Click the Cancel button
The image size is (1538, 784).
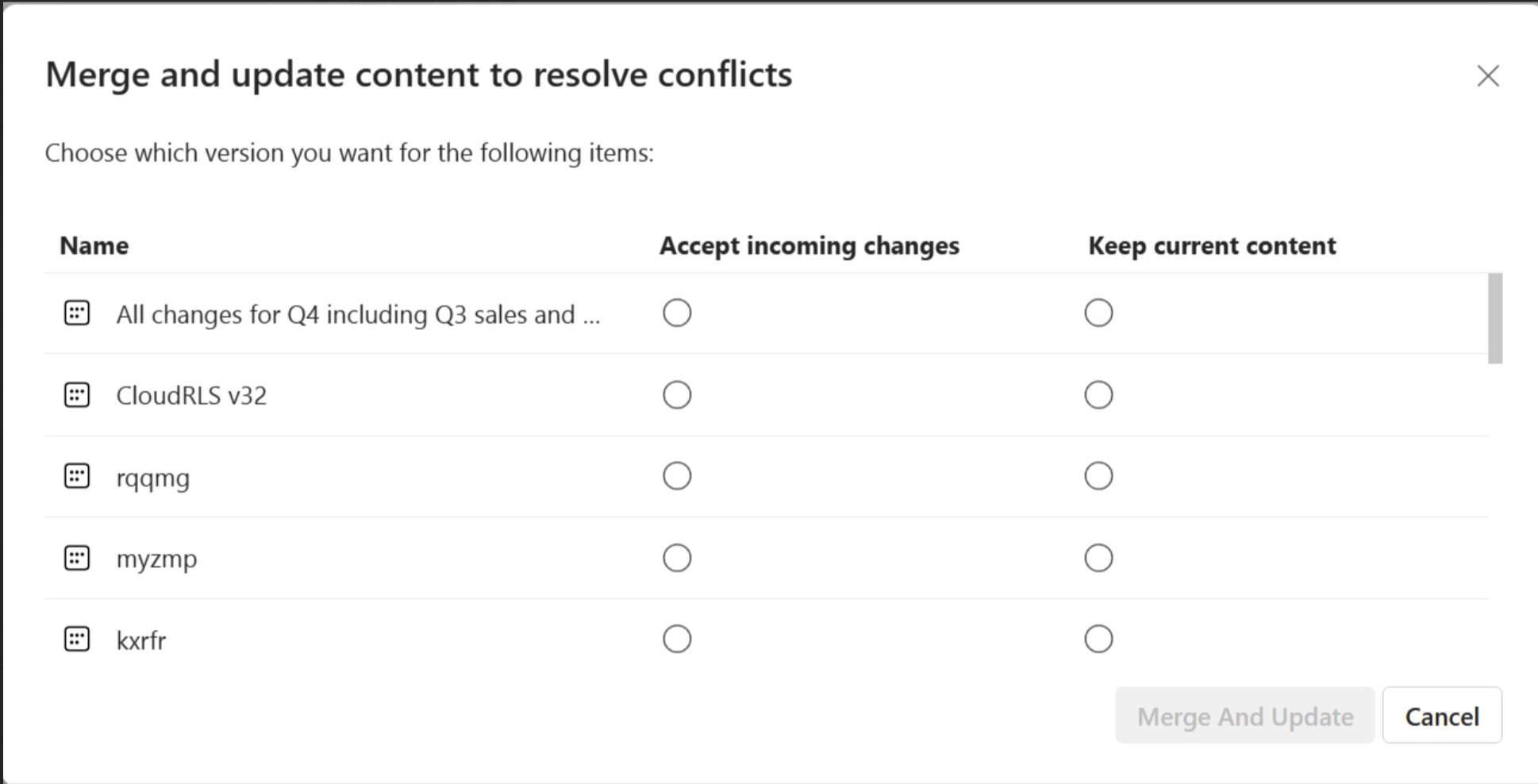(1441, 716)
